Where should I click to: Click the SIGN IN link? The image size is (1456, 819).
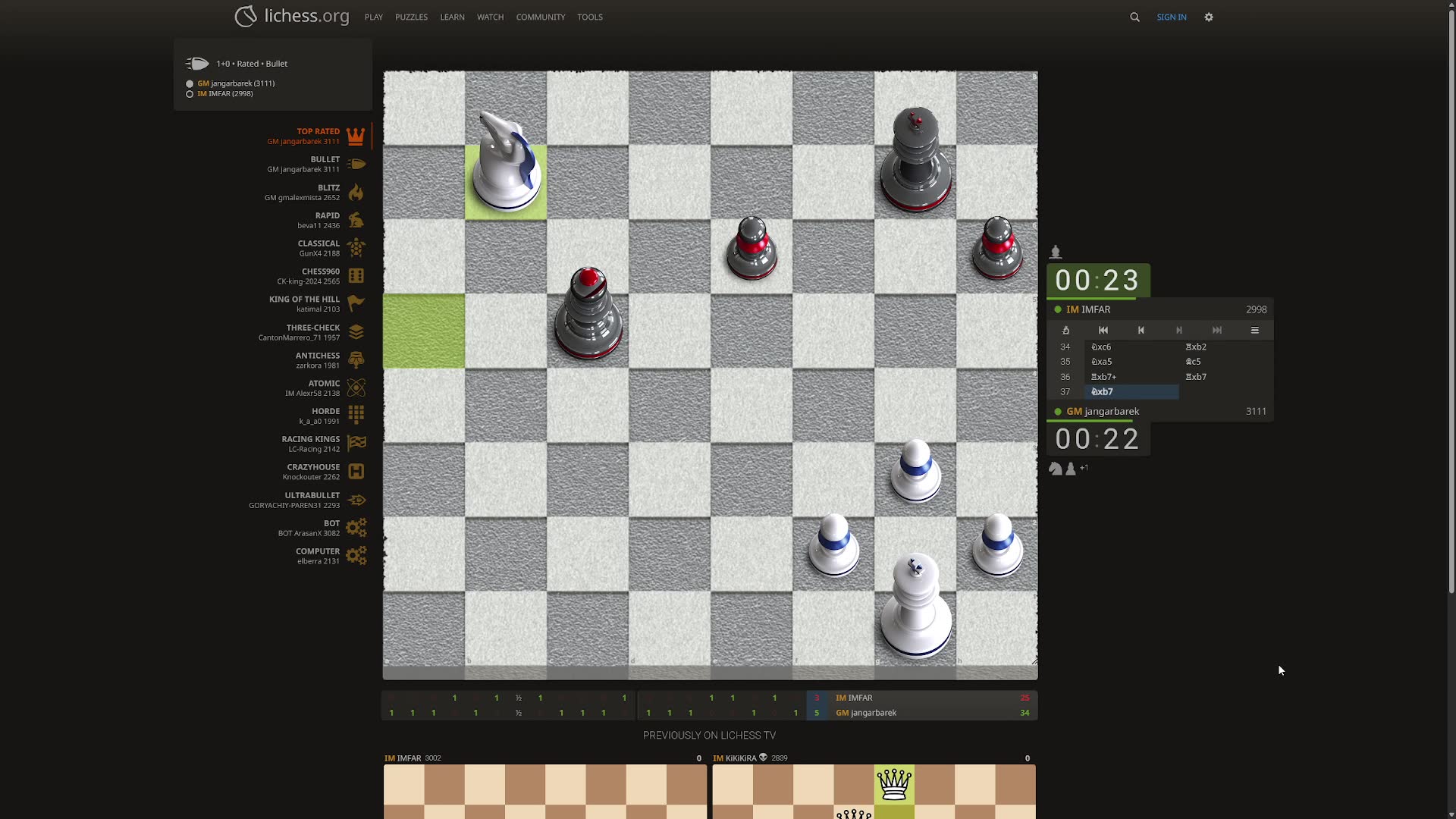[x=1171, y=17]
